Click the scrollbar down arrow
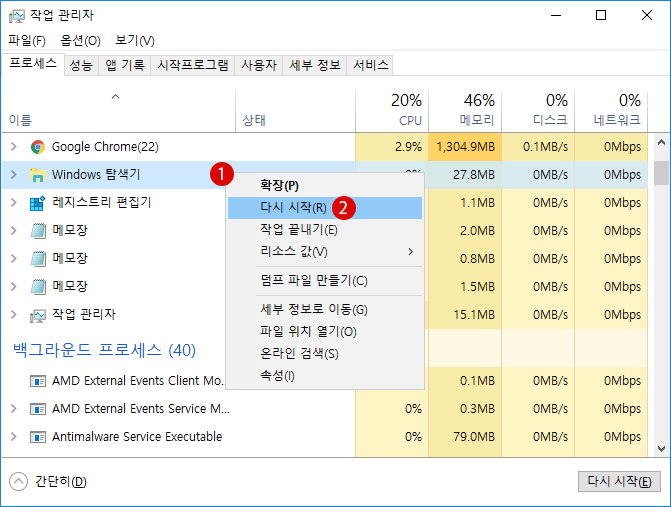This screenshot has width=671, height=507. click(x=661, y=449)
